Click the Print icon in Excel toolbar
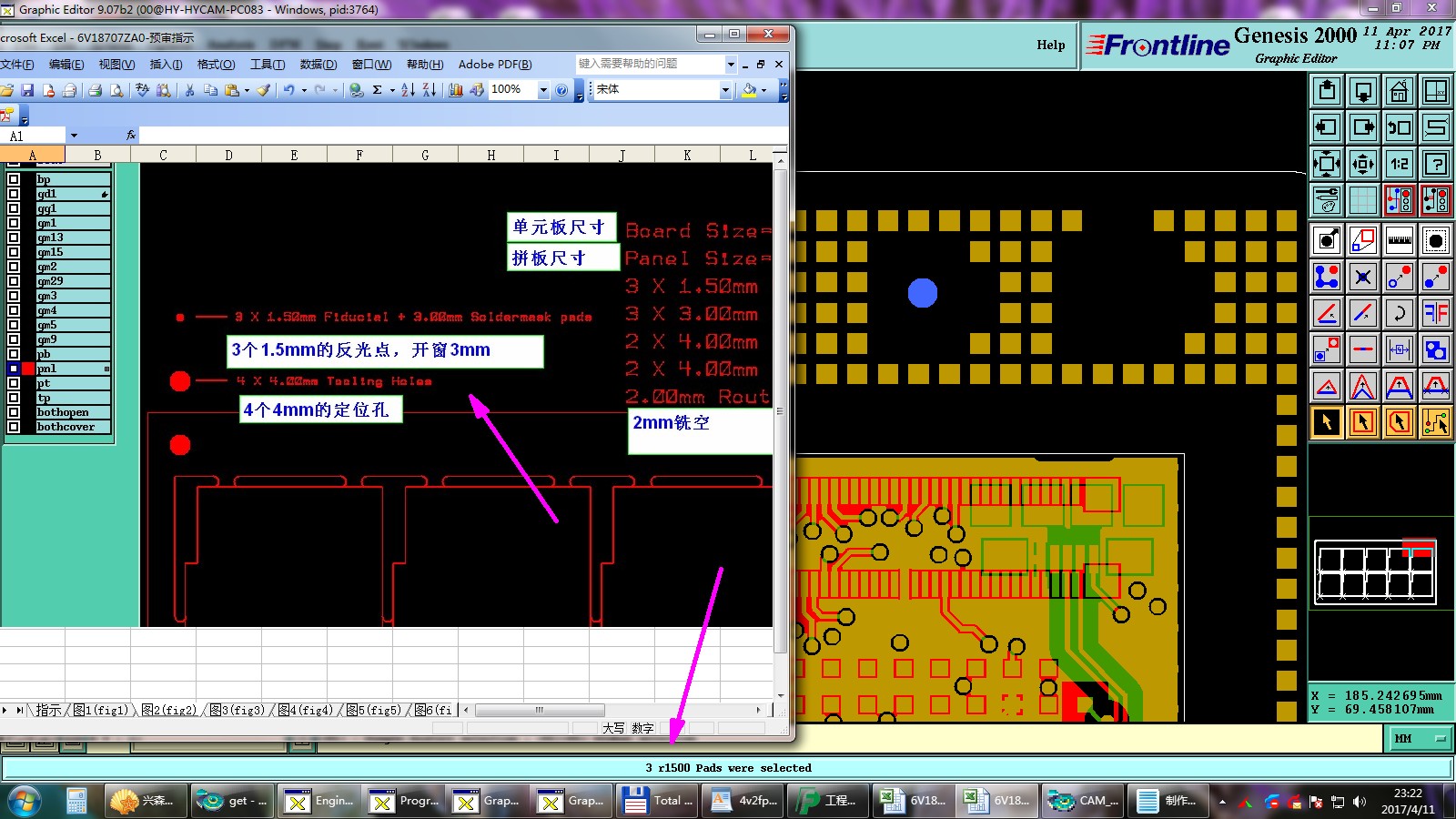The width and height of the screenshot is (1456, 819). click(x=95, y=90)
